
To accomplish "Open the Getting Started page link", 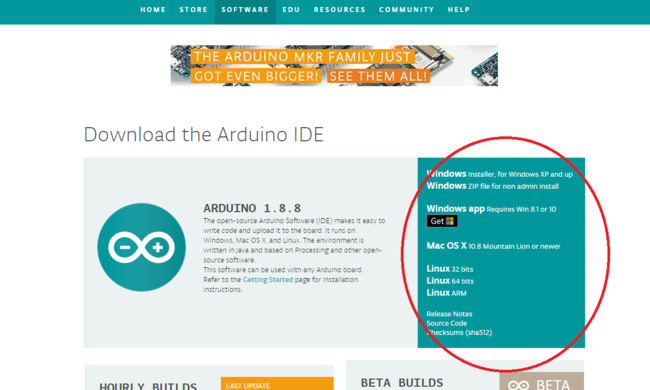I will (268, 280).
